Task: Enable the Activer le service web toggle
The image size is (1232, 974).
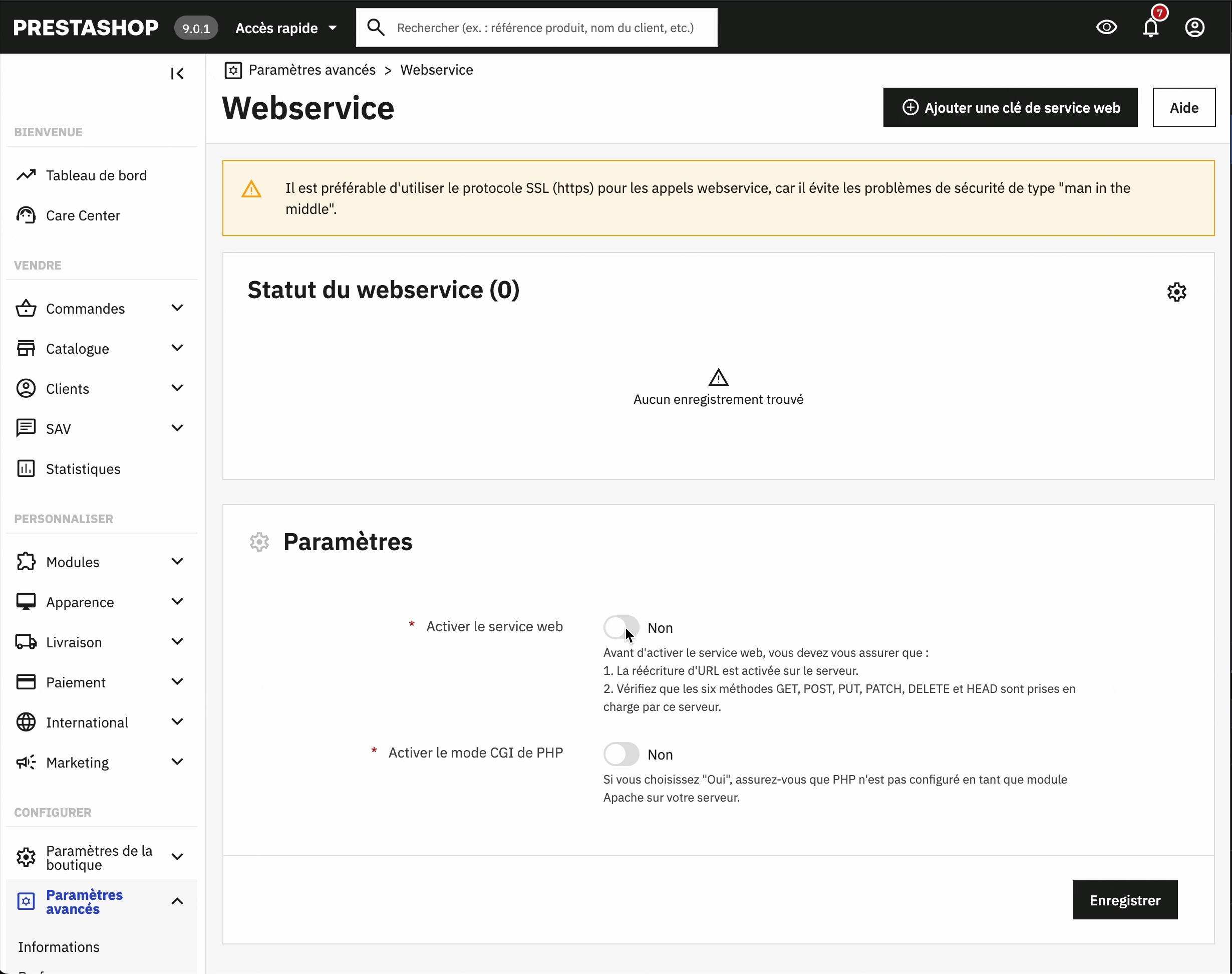Action: 621,627
